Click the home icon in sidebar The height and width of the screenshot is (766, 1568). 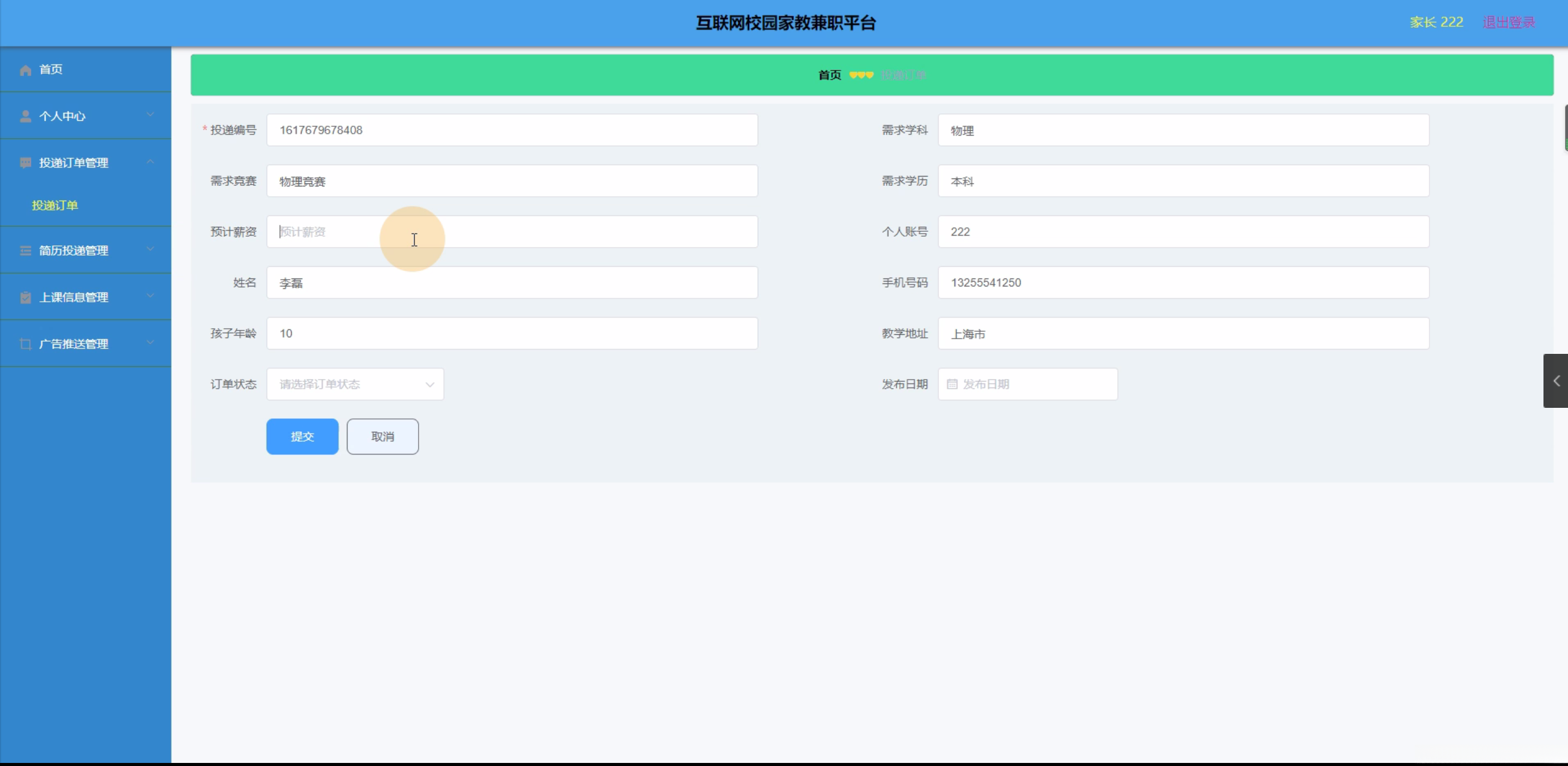coord(25,70)
